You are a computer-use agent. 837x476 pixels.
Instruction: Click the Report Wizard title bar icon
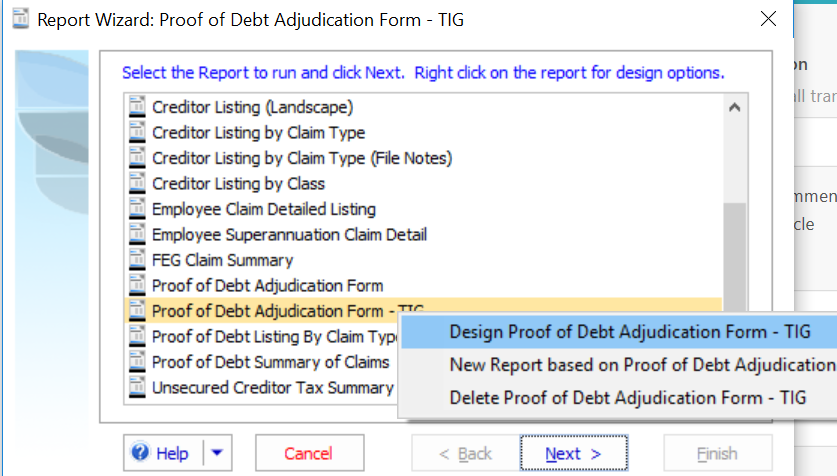coord(19,19)
